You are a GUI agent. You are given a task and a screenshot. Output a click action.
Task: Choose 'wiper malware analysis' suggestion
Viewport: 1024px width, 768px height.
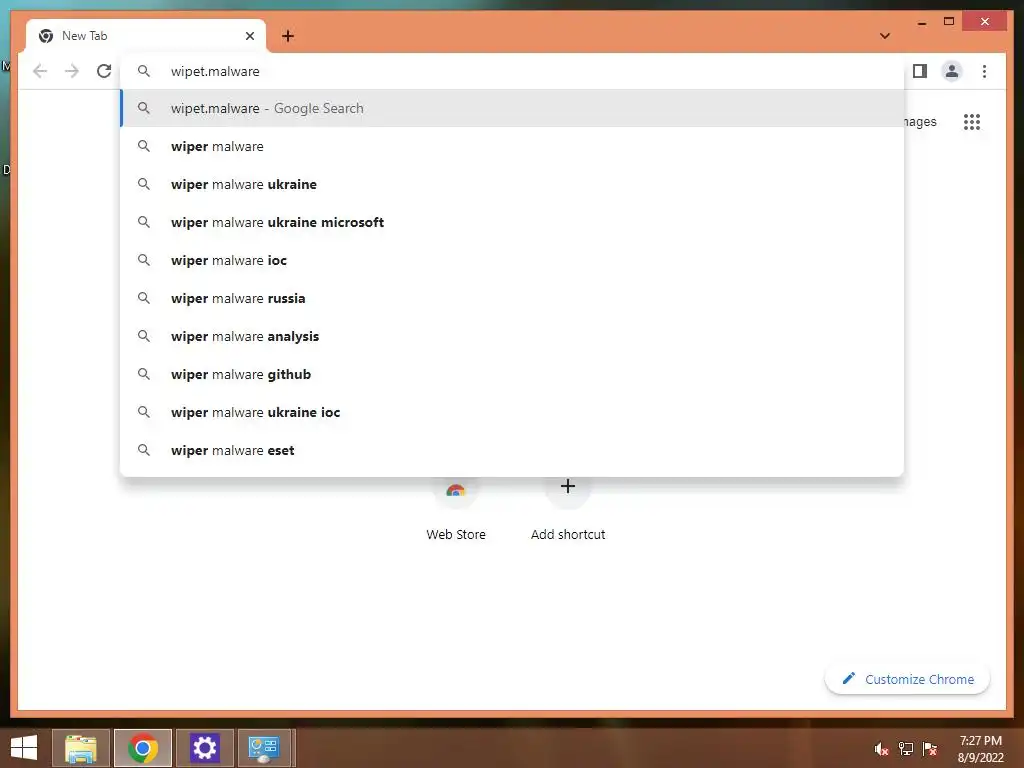(x=513, y=336)
